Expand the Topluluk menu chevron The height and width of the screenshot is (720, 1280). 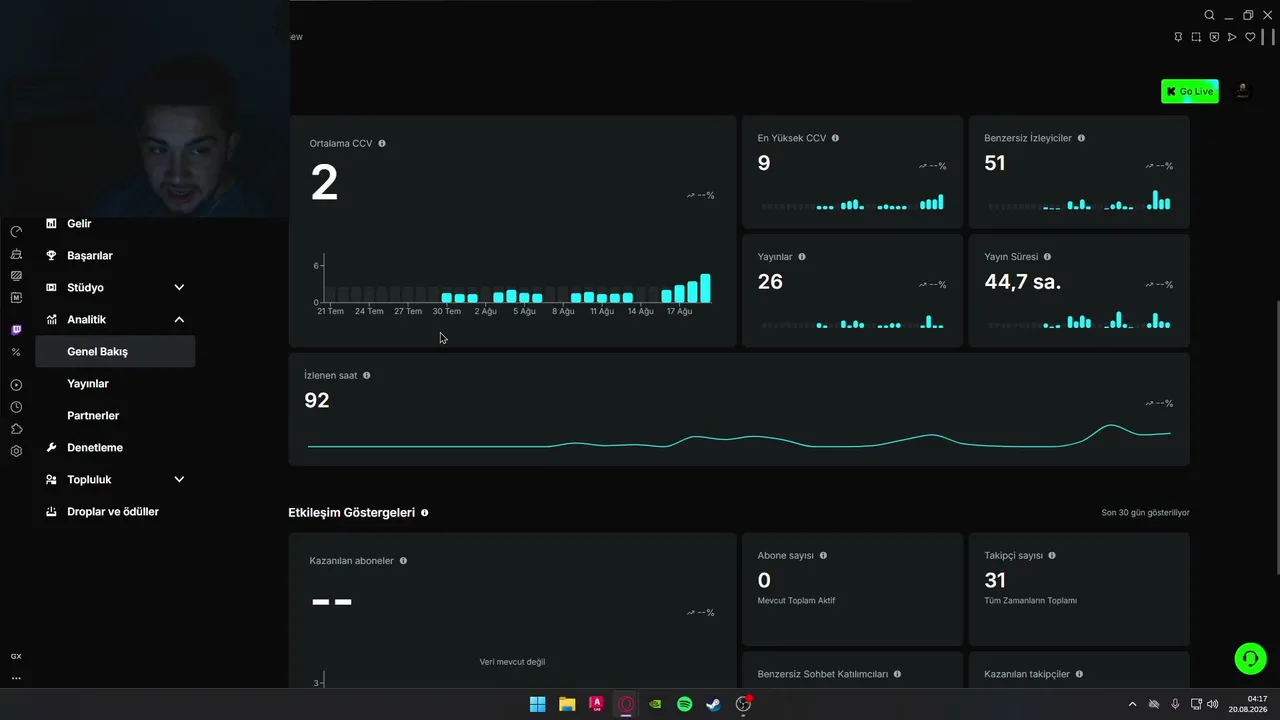pyautogui.click(x=179, y=480)
